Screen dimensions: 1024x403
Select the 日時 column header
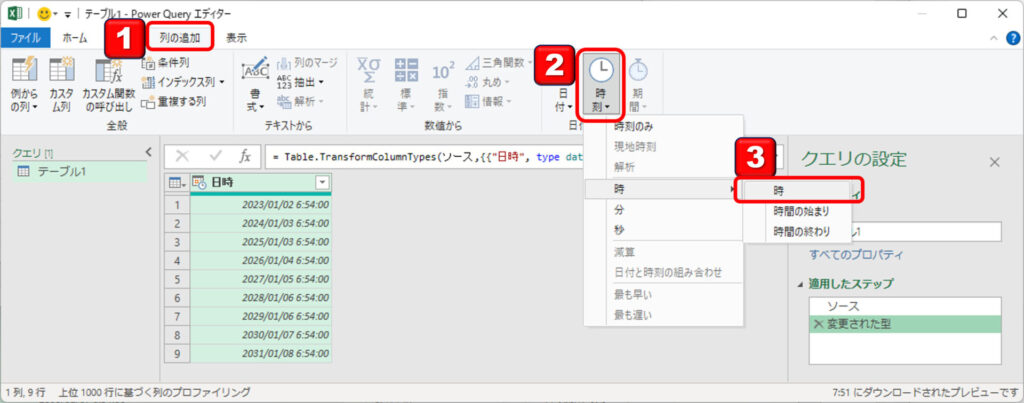[x=261, y=183]
